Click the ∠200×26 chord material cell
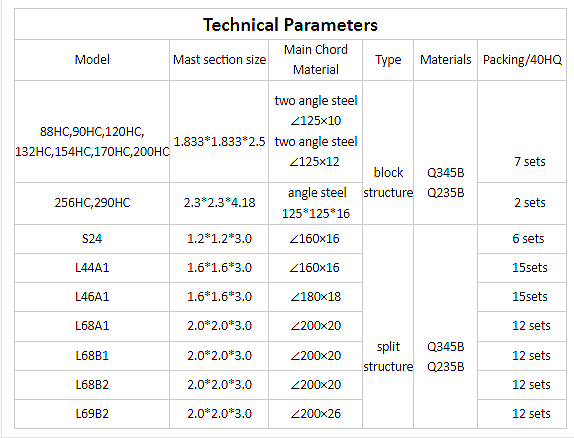The height and width of the screenshot is (438, 574). coord(315,414)
